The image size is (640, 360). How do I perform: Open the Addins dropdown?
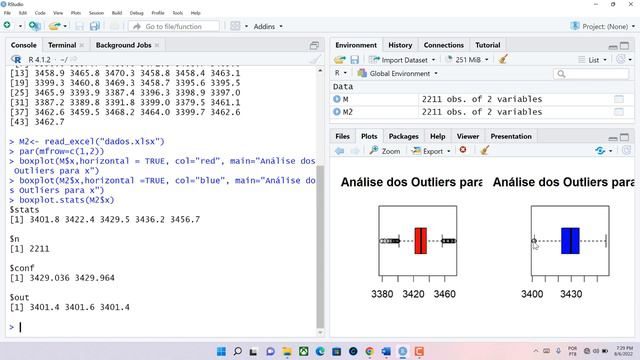pyautogui.click(x=268, y=27)
